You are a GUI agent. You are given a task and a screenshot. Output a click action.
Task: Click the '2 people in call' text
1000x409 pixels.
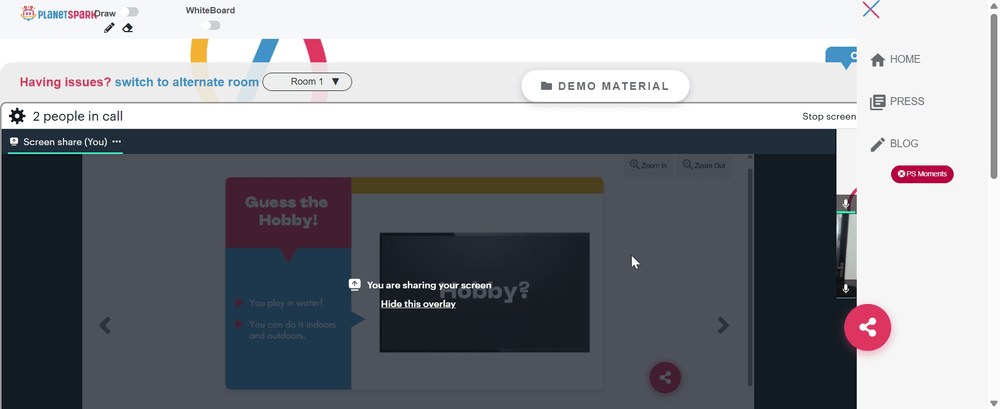(x=78, y=116)
